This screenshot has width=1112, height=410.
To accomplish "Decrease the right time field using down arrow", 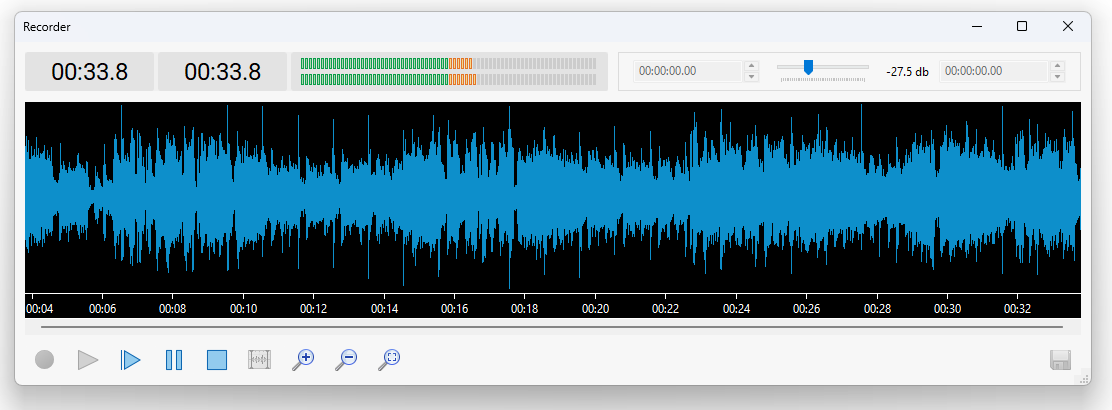I will pyautogui.click(x=1057, y=77).
